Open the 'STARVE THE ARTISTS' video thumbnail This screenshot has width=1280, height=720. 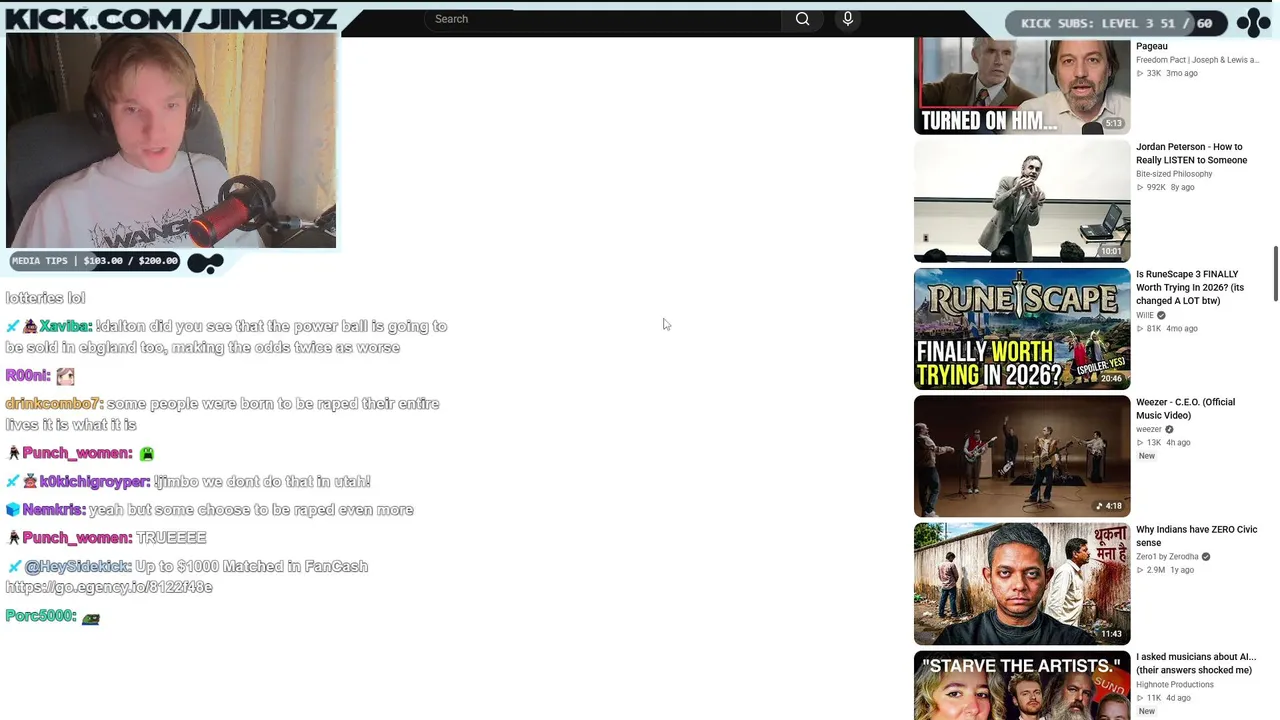click(1022, 686)
